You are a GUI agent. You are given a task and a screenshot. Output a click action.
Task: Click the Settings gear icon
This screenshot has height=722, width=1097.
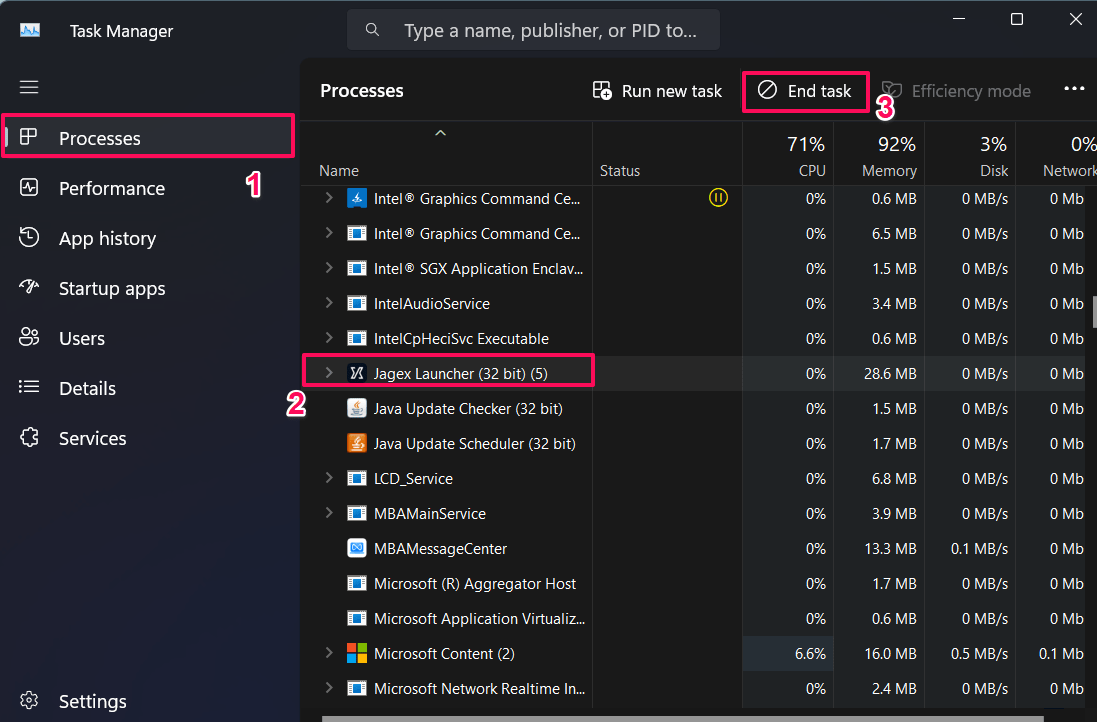[29, 700]
